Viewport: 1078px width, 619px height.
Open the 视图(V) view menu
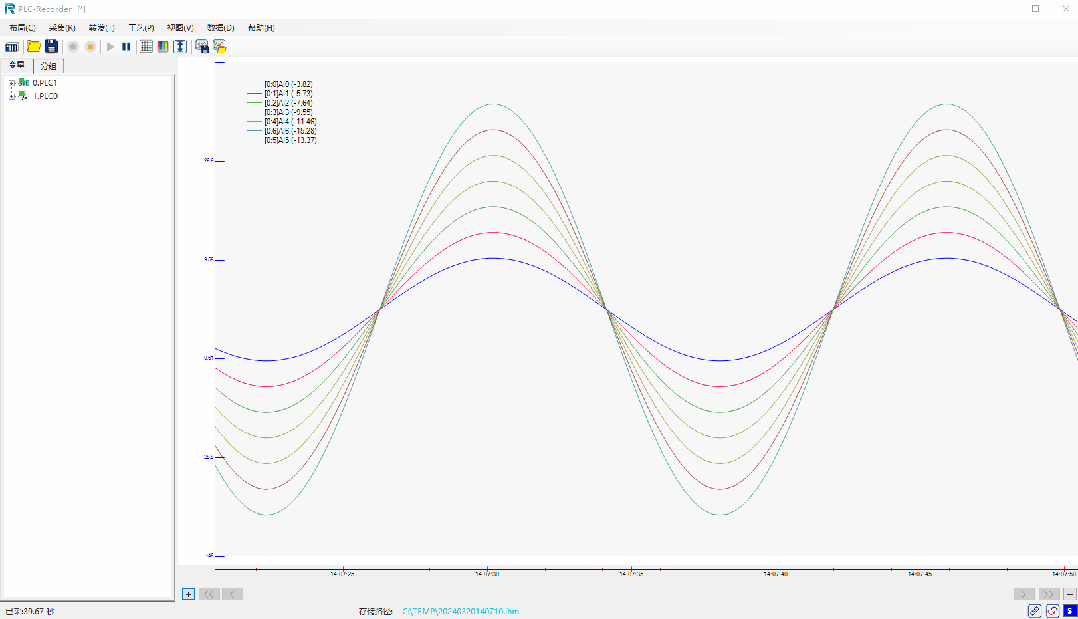click(180, 28)
